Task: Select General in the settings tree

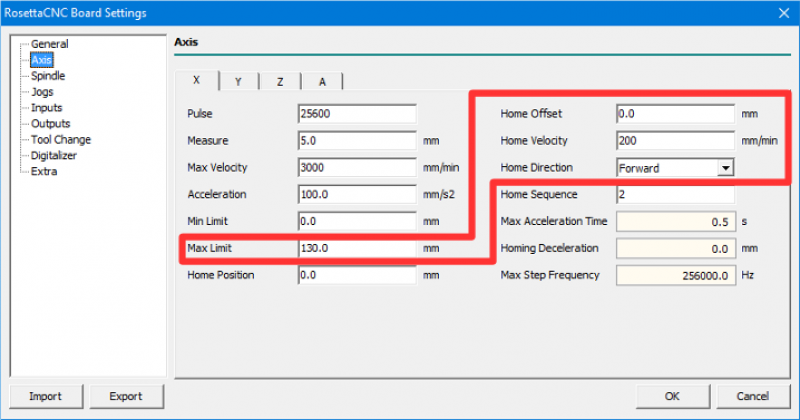Action: pos(49,44)
